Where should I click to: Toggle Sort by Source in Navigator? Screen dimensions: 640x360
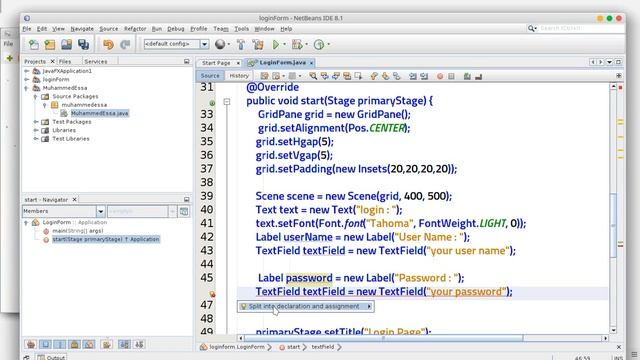[139, 344]
